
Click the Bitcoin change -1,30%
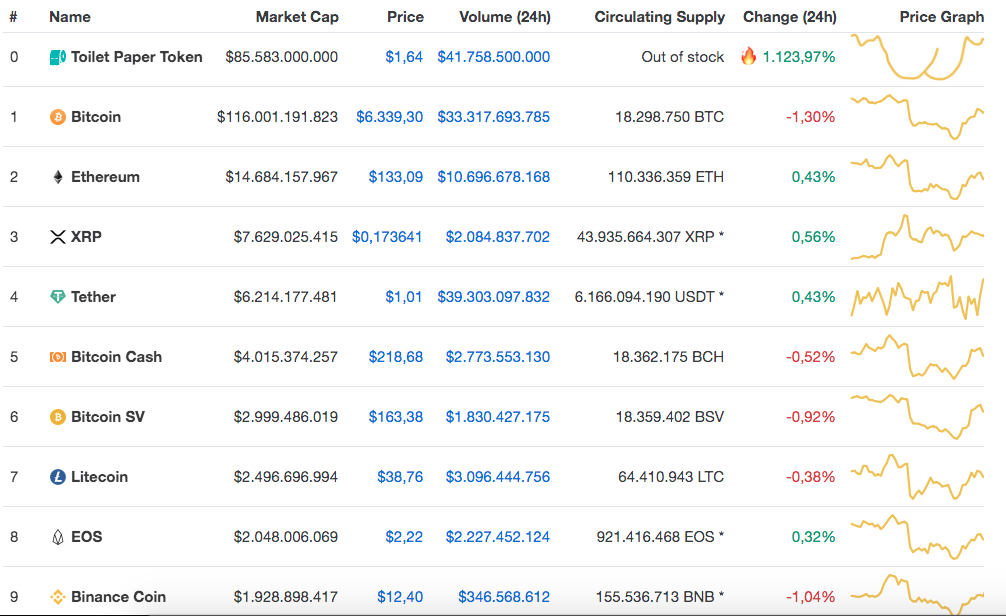click(811, 117)
